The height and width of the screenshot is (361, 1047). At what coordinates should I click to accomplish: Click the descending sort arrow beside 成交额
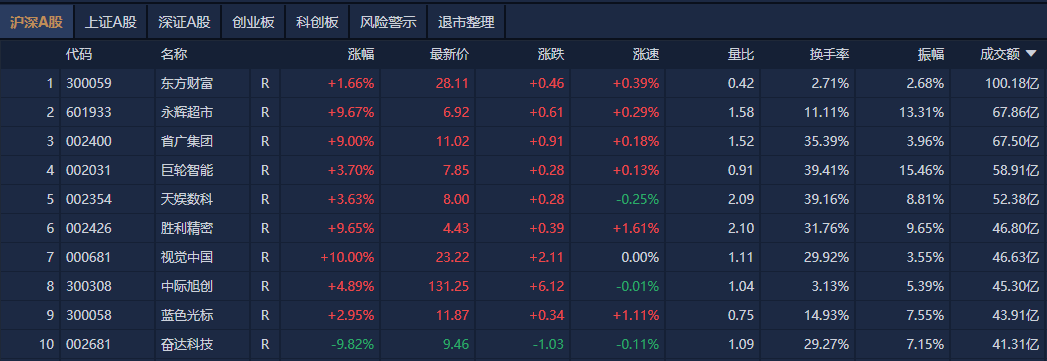[1031, 55]
